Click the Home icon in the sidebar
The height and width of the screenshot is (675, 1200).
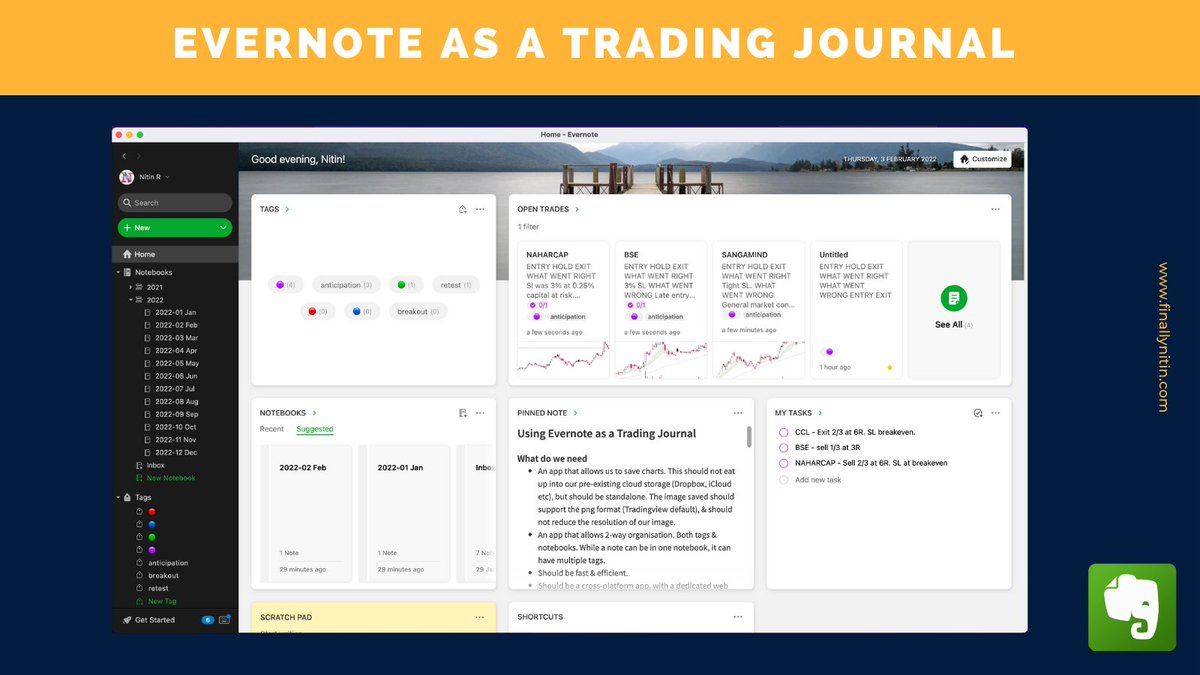pyautogui.click(x=127, y=254)
